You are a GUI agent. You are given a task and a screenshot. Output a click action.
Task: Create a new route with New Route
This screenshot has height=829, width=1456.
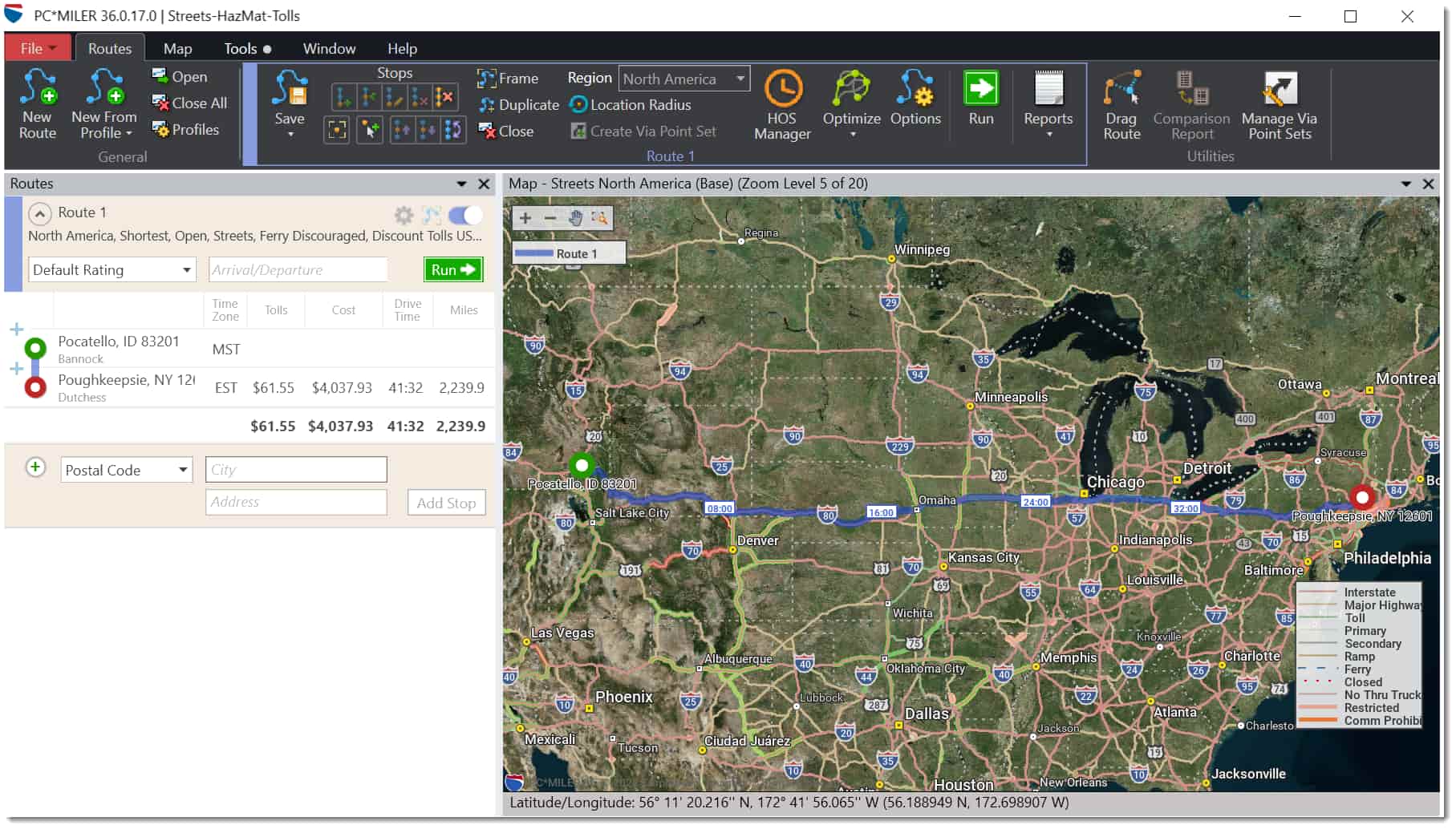[x=38, y=104]
